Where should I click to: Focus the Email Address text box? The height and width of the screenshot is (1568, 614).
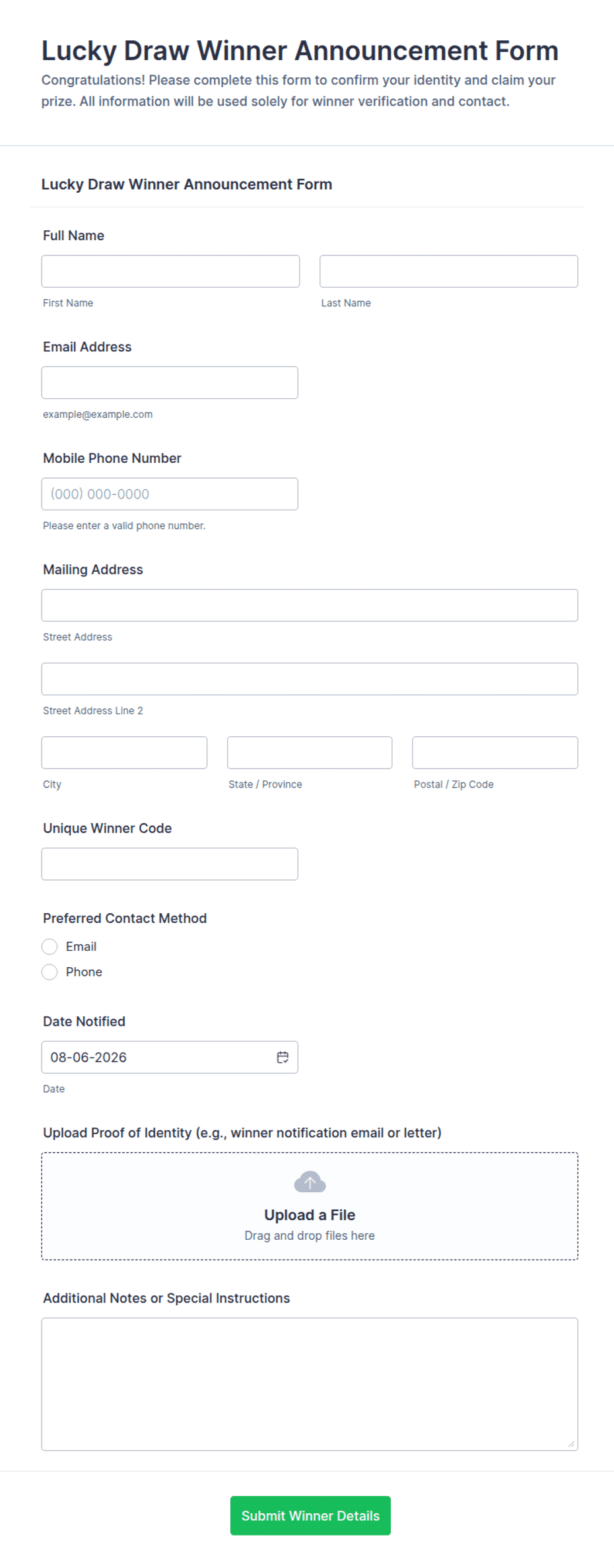coord(170,383)
